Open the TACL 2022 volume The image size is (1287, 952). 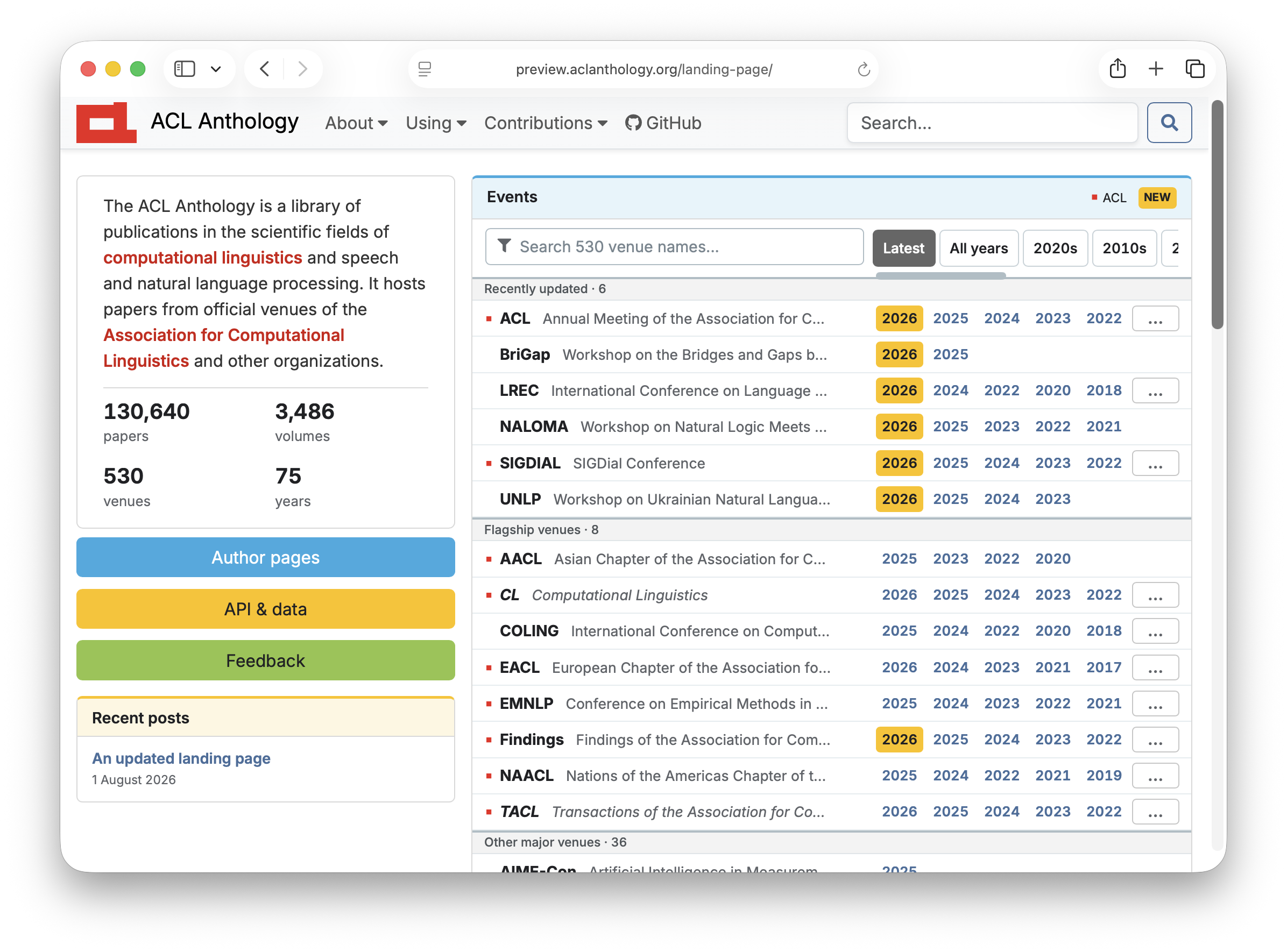point(1103,812)
